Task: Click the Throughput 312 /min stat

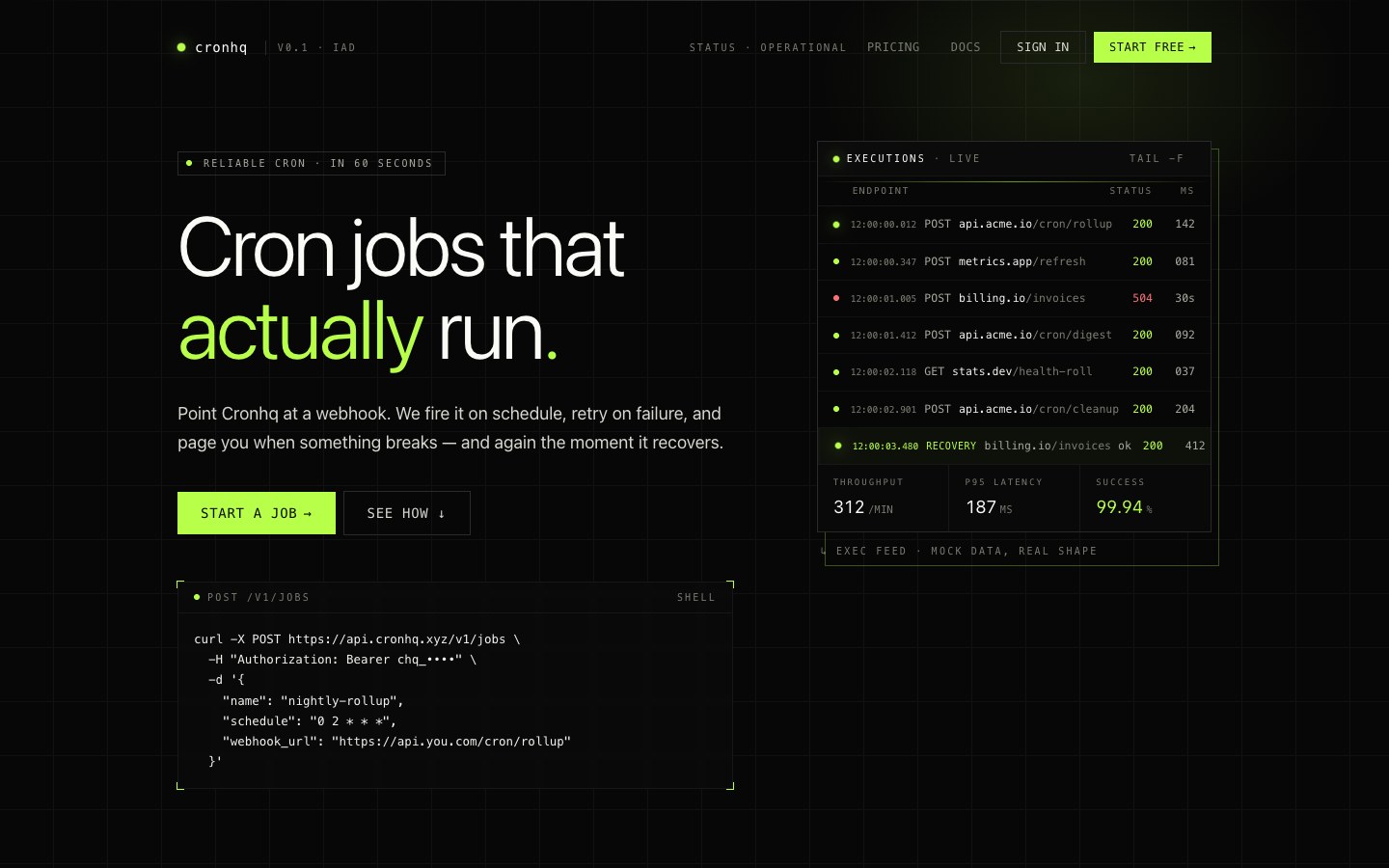Action: [x=883, y=498]
